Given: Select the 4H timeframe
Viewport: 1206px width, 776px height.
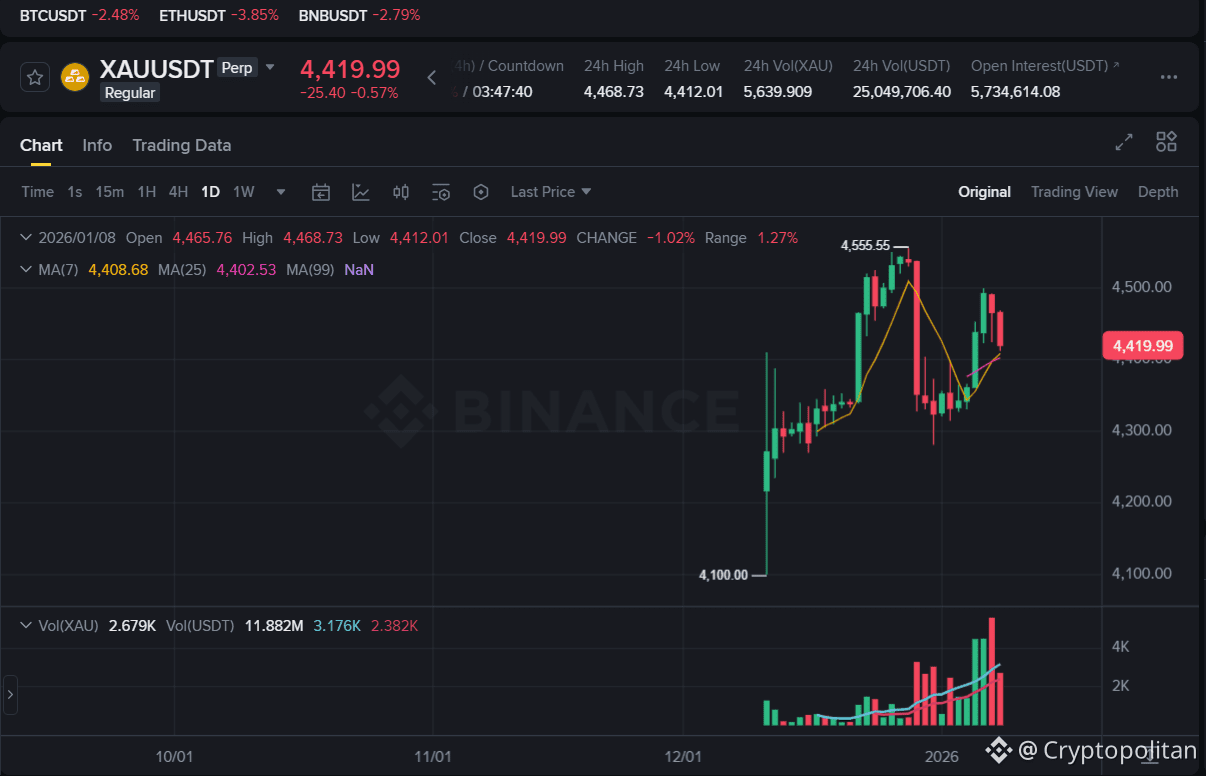Looking at the screenshot, I should point(178,191).
